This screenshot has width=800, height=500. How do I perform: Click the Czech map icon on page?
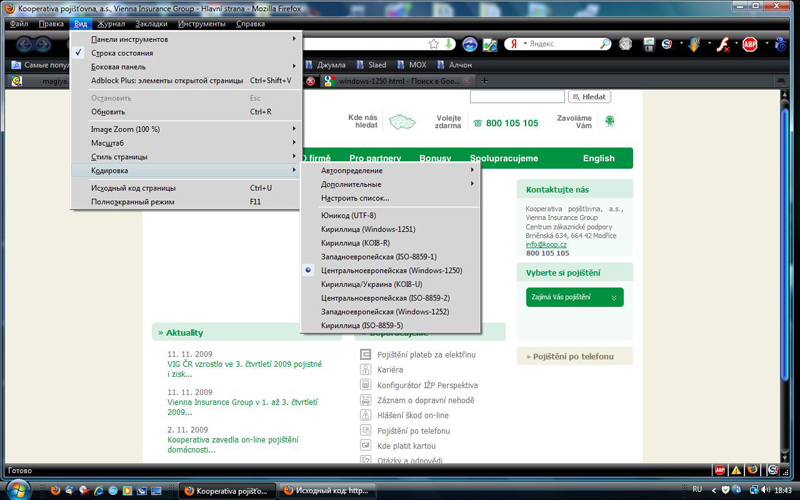(402, 121)
